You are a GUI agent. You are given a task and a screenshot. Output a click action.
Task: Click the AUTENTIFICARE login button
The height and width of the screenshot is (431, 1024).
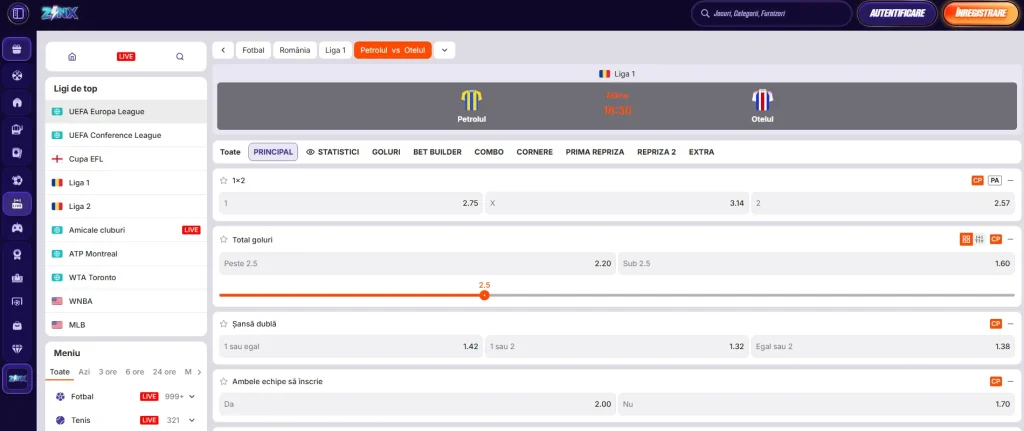click(897, 13)
